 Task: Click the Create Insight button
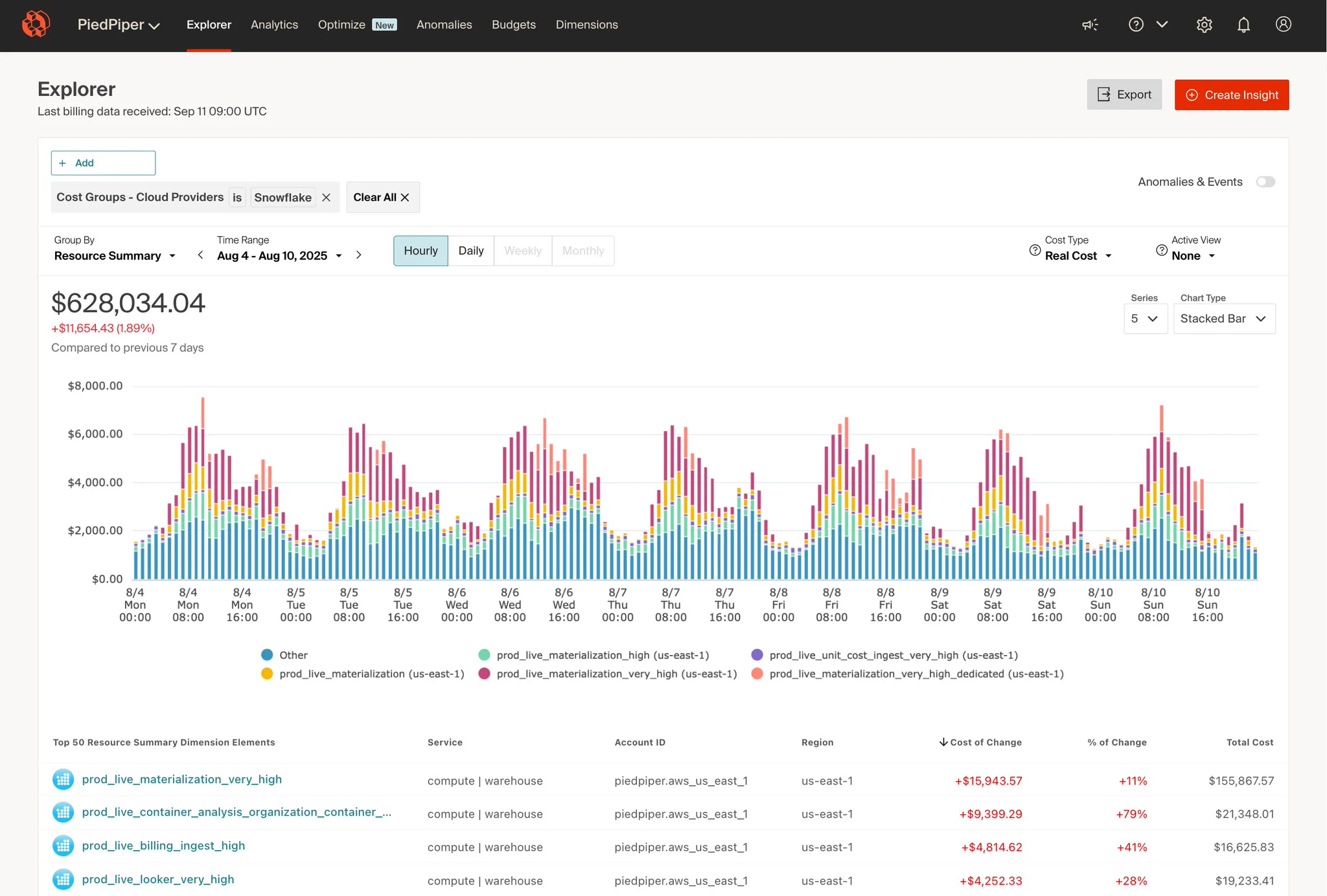(1231, 95)
